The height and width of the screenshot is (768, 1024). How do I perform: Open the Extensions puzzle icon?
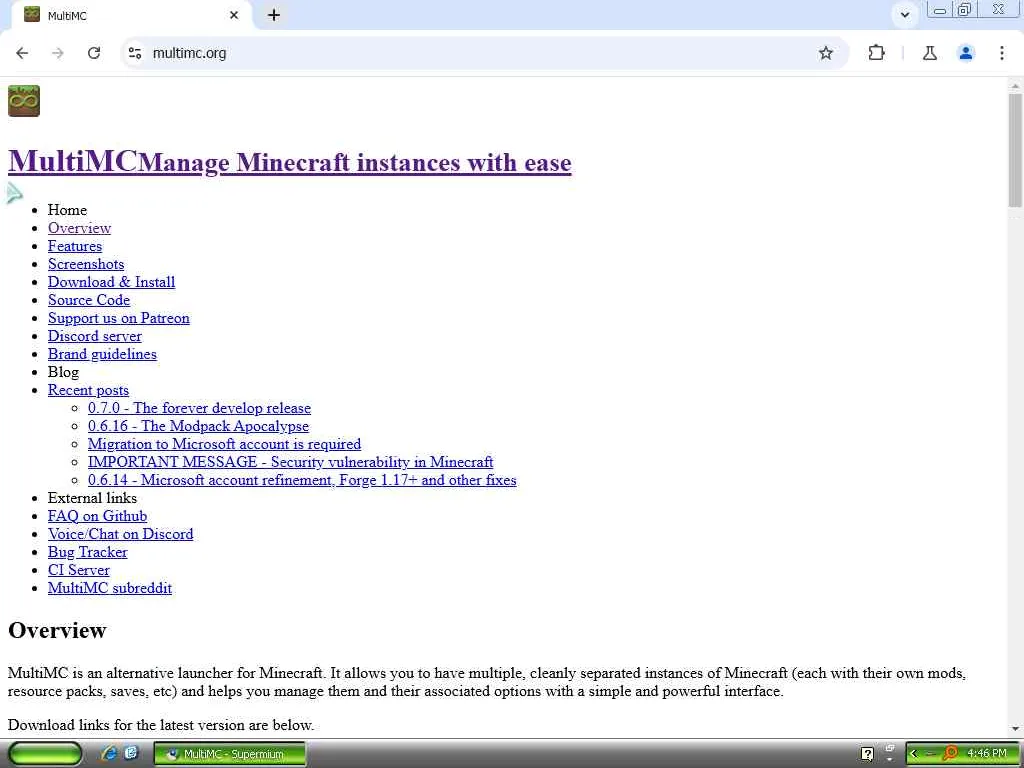click(876, 53)
